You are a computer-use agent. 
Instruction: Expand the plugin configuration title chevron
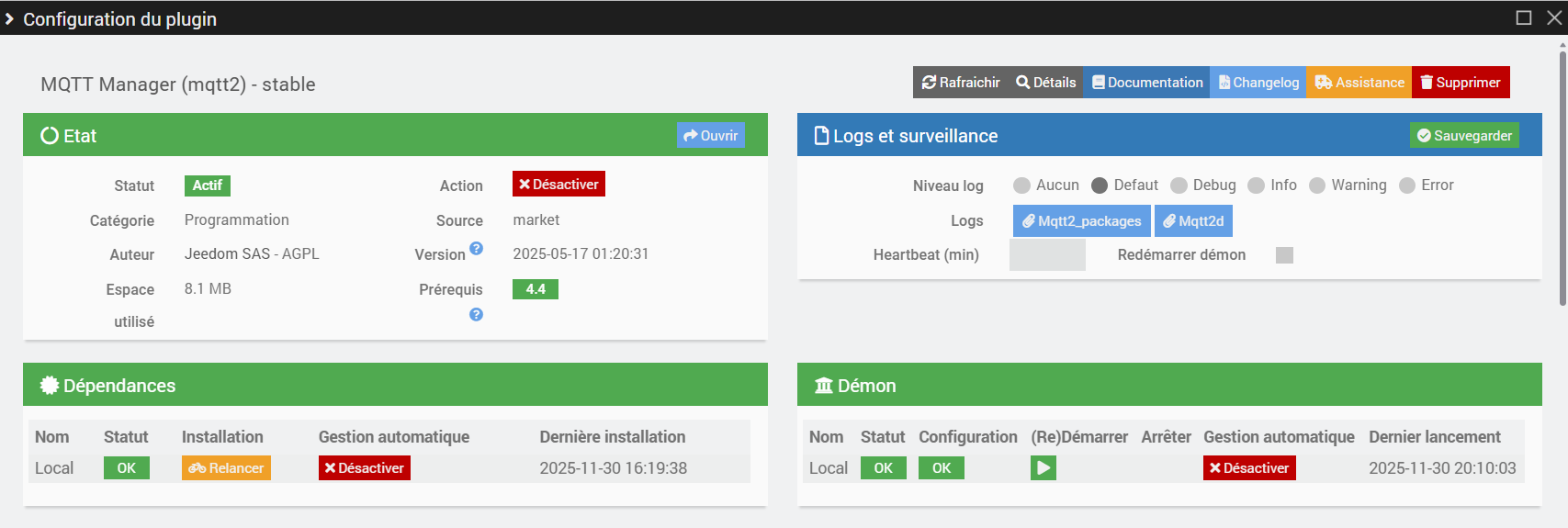pos(9,19)
